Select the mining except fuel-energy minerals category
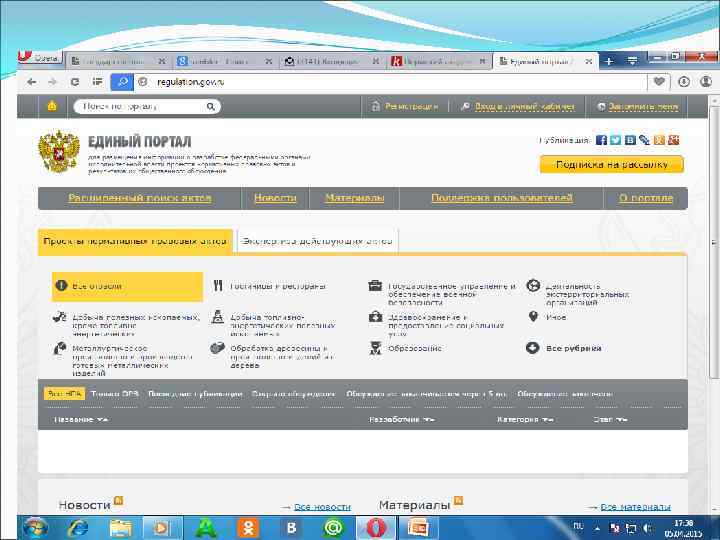720x540 pixels. (x=136, y=325)
